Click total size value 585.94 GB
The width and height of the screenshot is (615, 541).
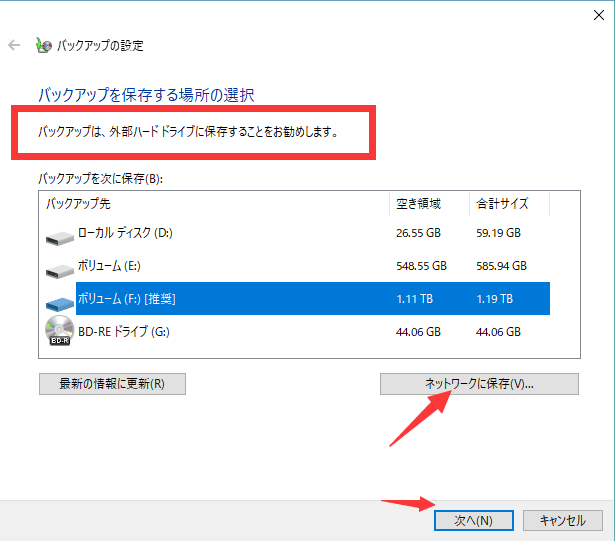pyautogui.click(x=501, y=266)
